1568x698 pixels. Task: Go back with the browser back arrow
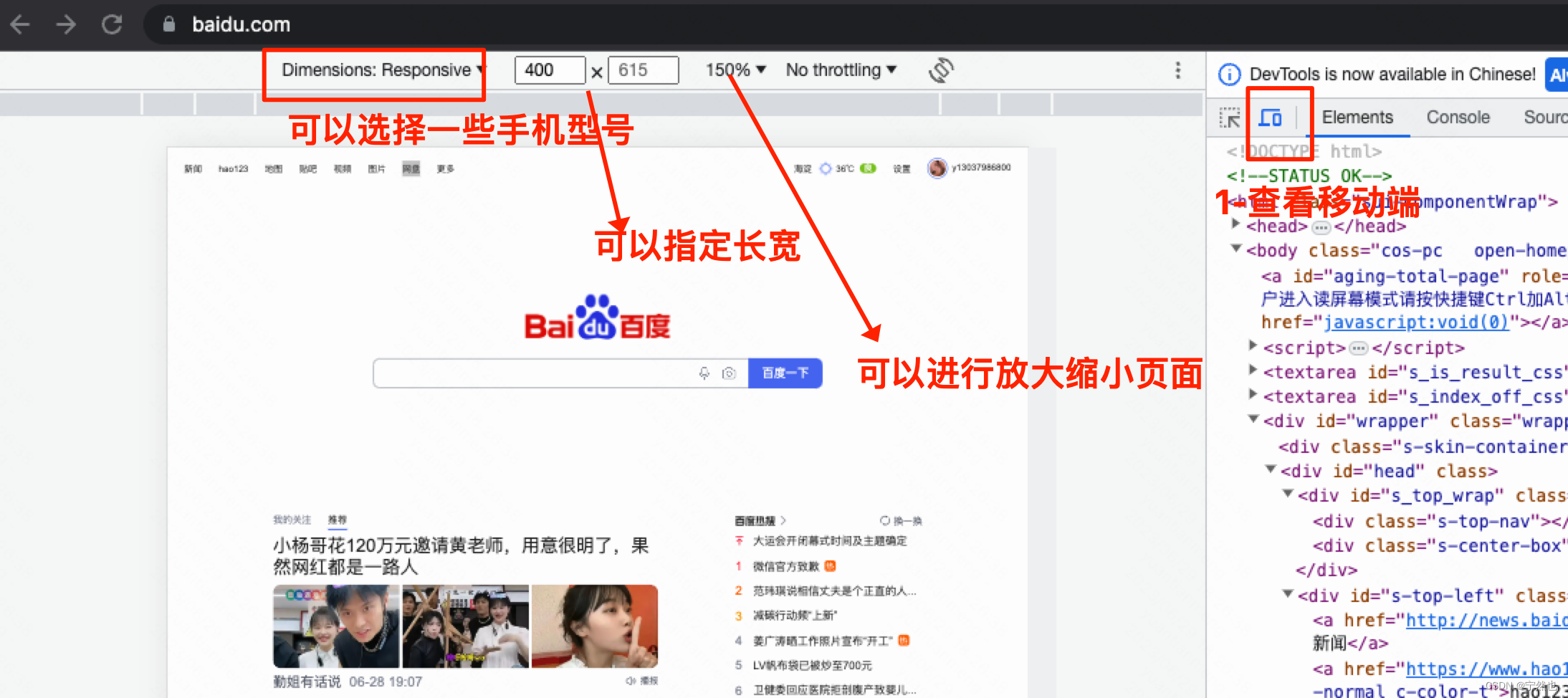tap(20, 24)
